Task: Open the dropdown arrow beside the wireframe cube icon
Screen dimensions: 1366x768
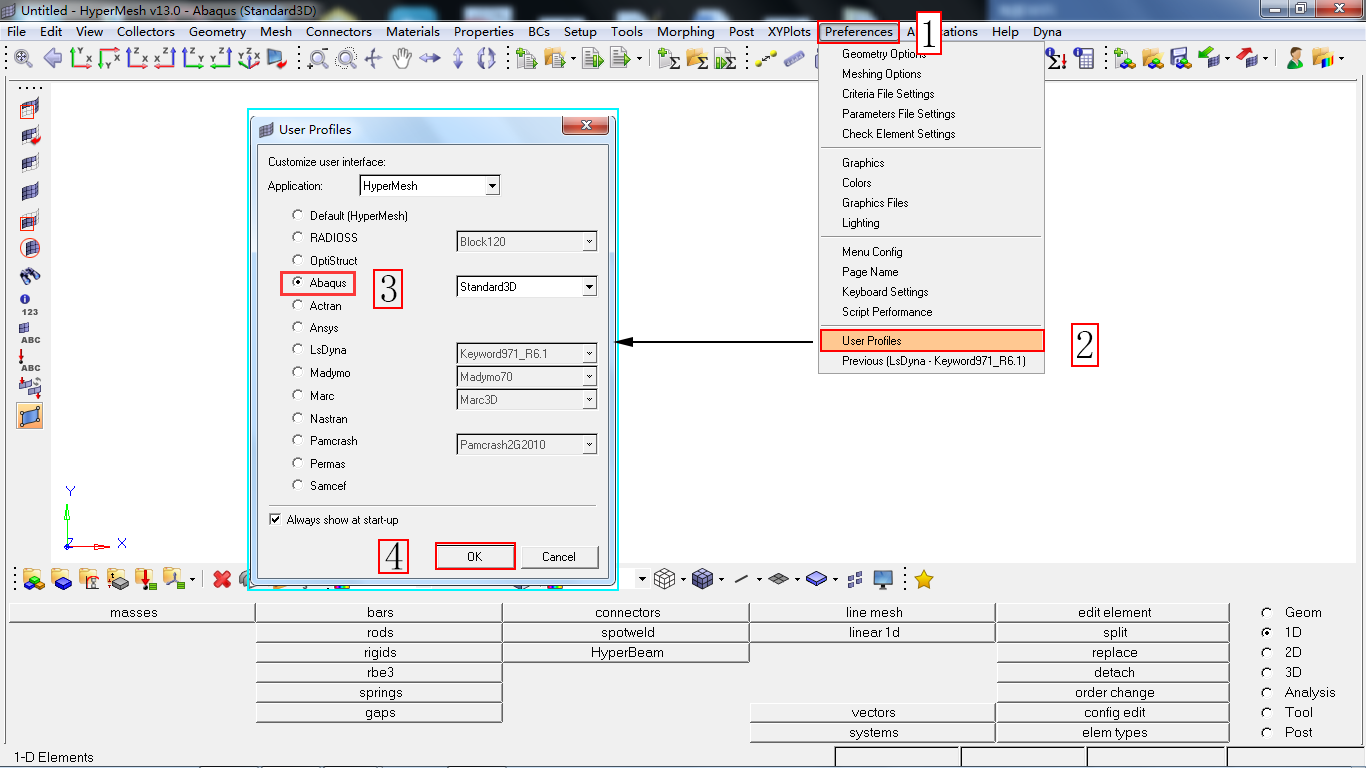Action: point(683,579)
